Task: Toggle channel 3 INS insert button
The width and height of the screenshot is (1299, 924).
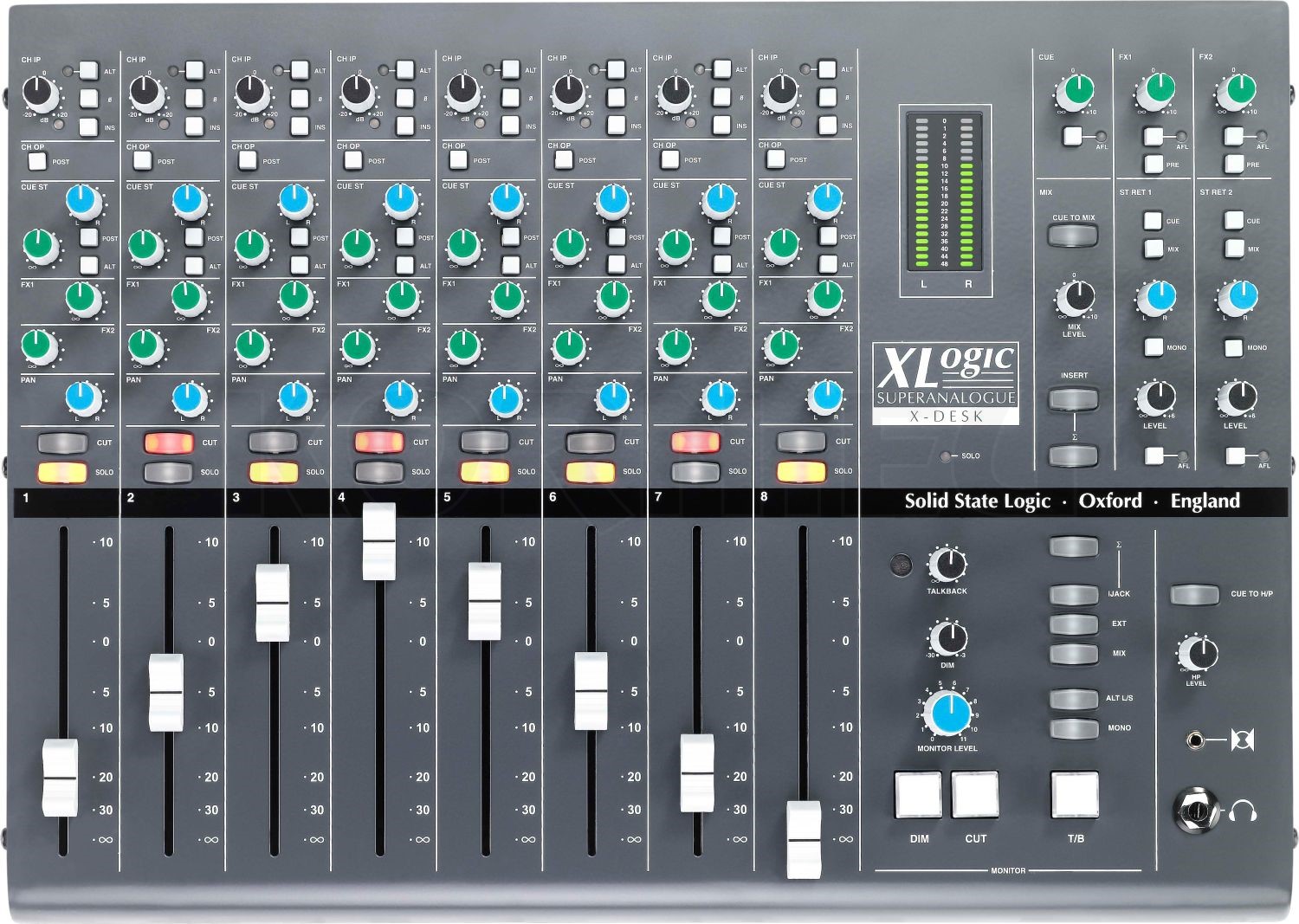Action: click(x=300, y=126)
